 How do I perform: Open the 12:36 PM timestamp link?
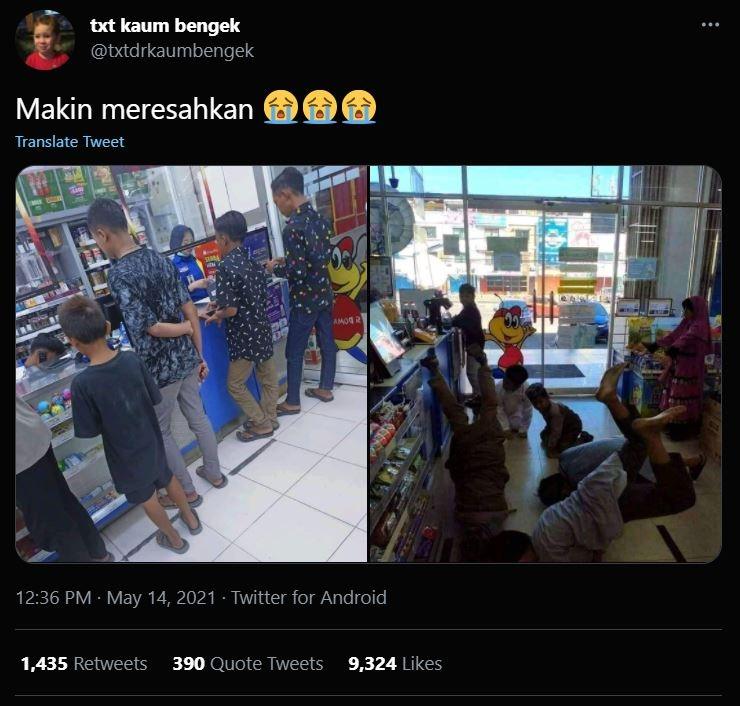(53, 597)
